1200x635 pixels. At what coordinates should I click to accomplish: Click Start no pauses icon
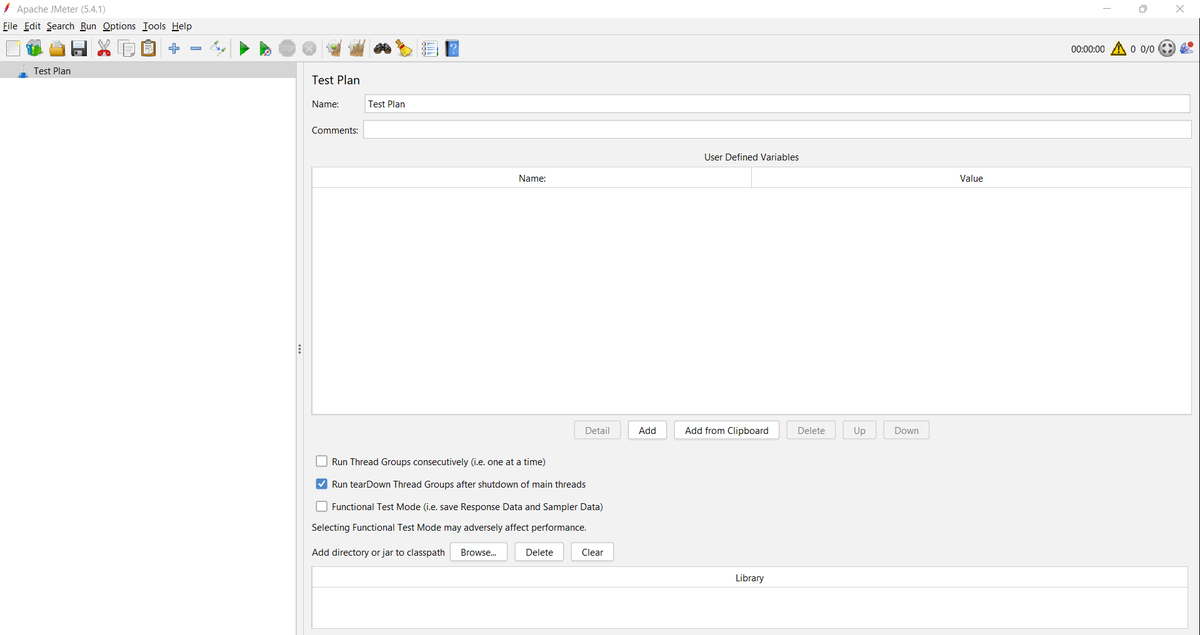click(265, 48)
